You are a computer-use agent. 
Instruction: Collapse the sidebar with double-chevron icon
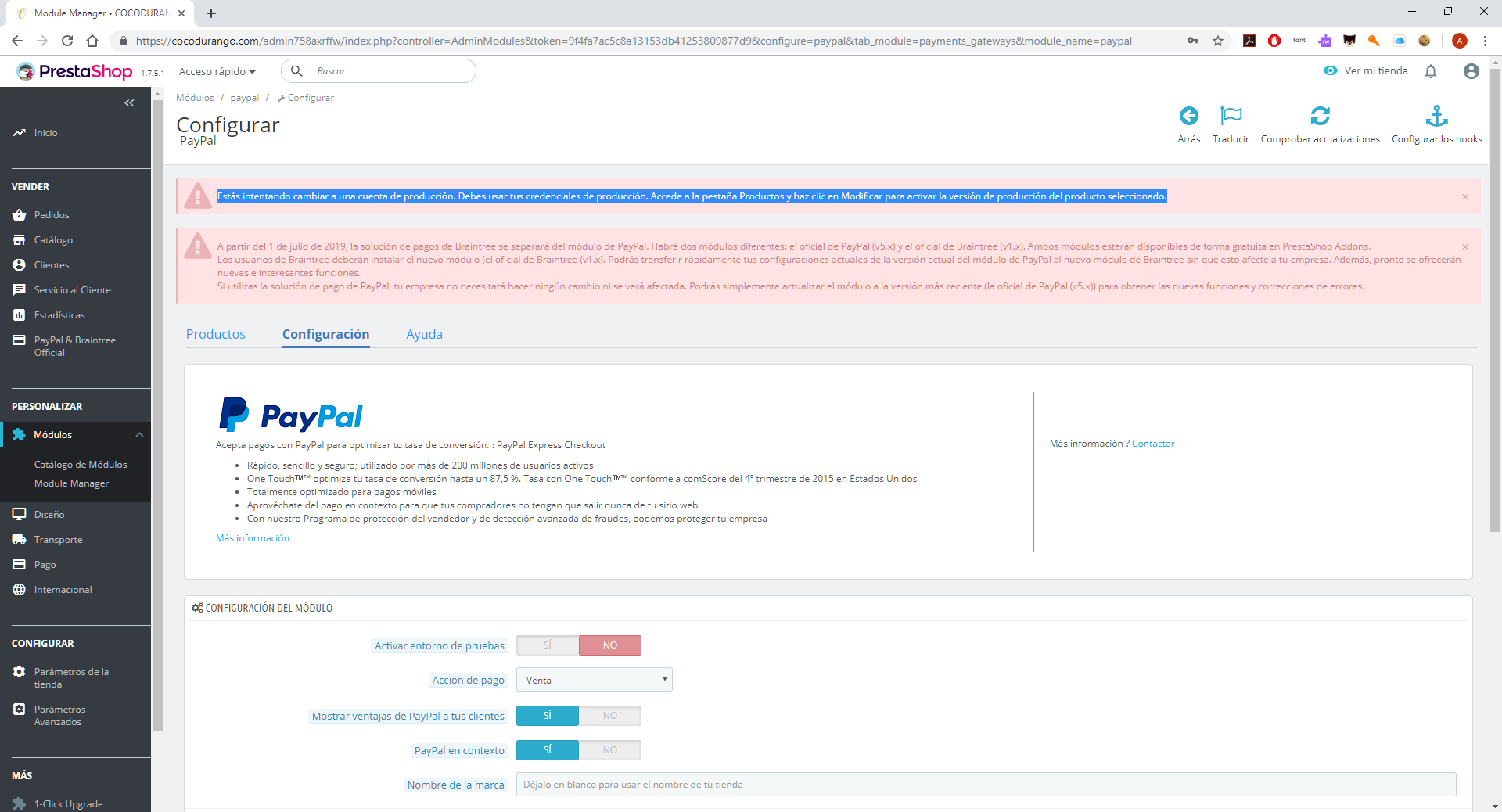tap(129, 102)
